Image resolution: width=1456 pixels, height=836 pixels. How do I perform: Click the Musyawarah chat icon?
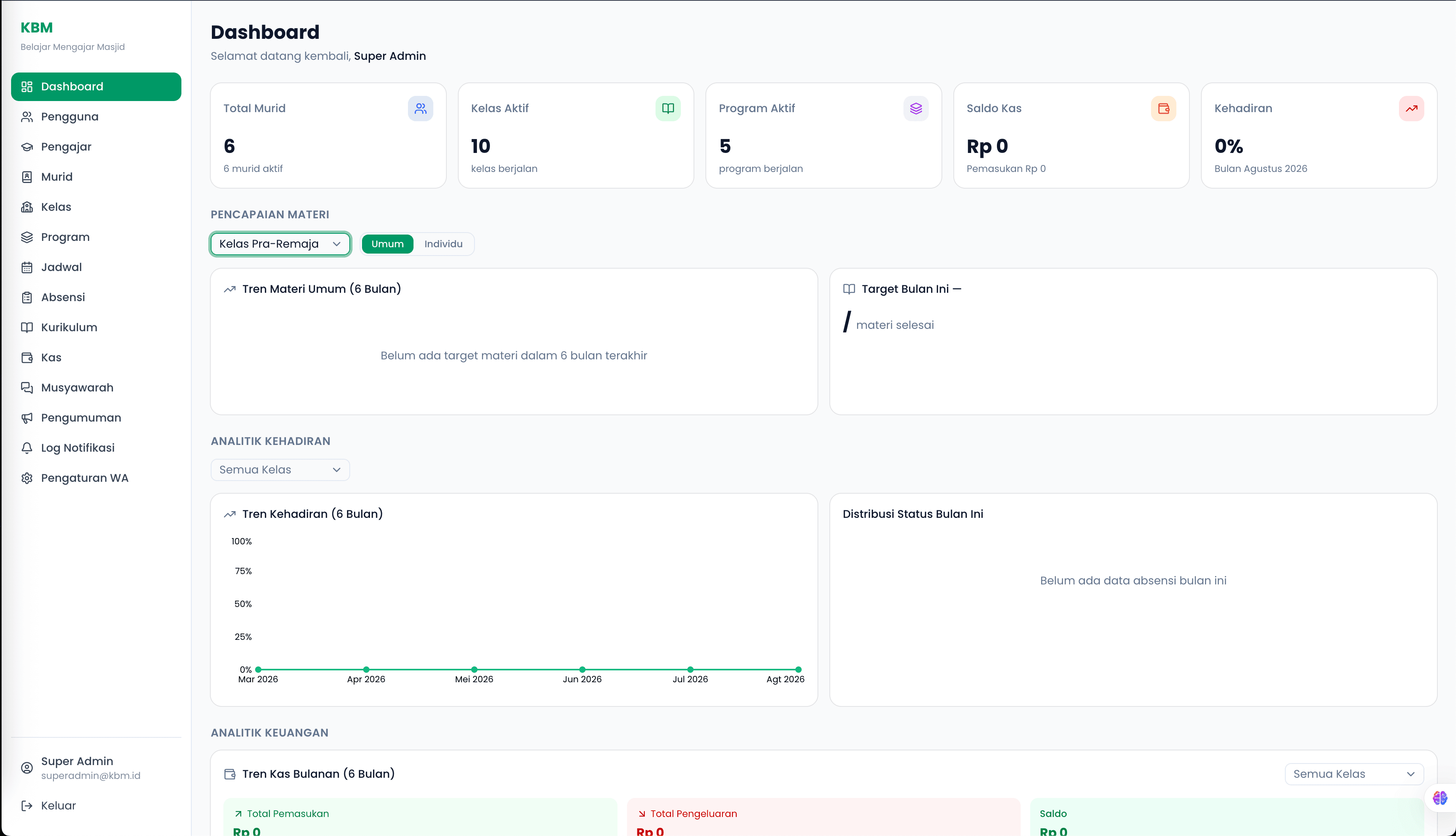tap(27, 387)
